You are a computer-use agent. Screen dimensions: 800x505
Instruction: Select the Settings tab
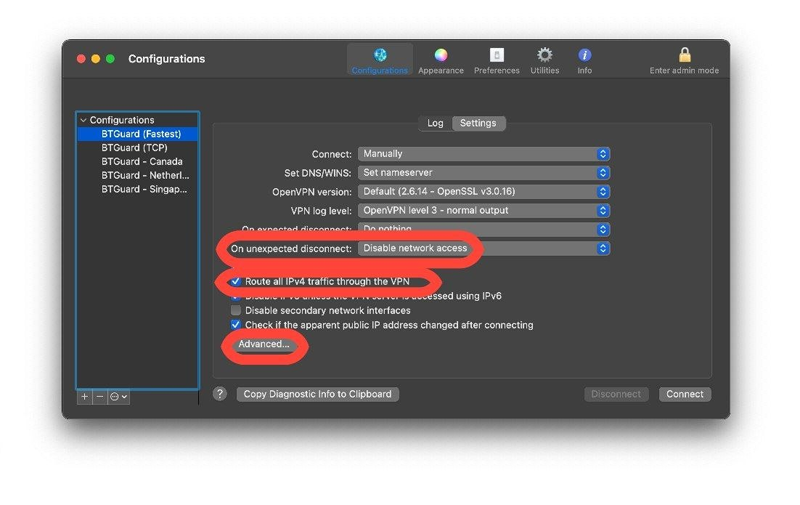(x=478, y=123)
